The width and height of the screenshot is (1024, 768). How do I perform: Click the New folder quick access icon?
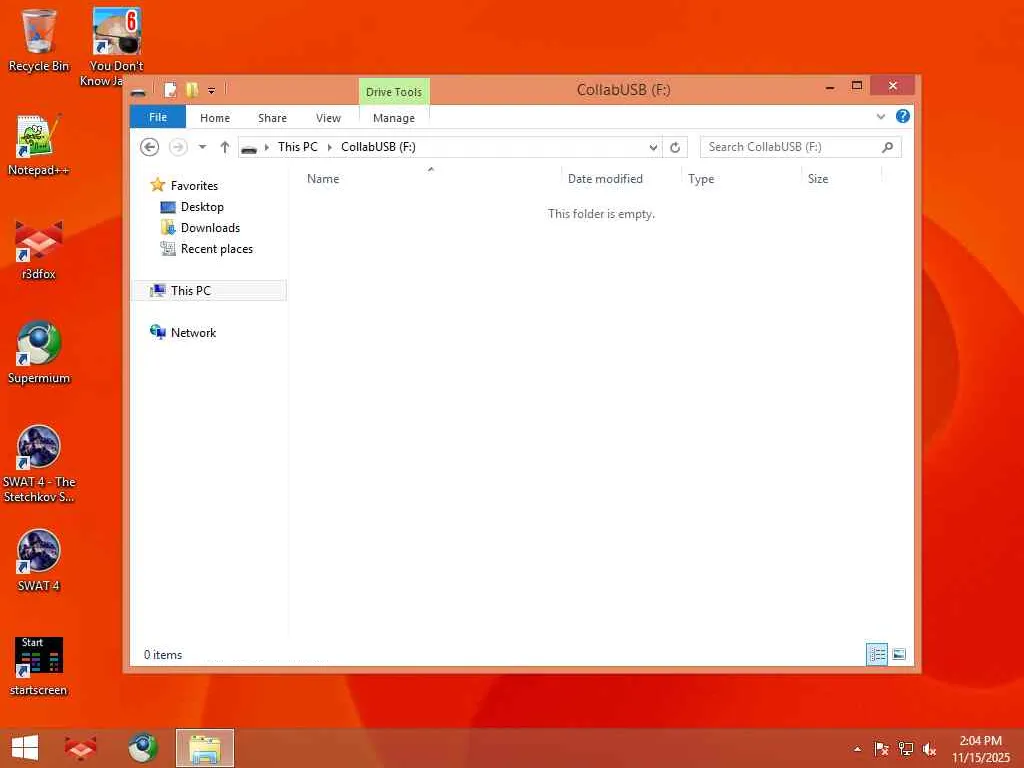pyautogui.click(x=191, y=90)
